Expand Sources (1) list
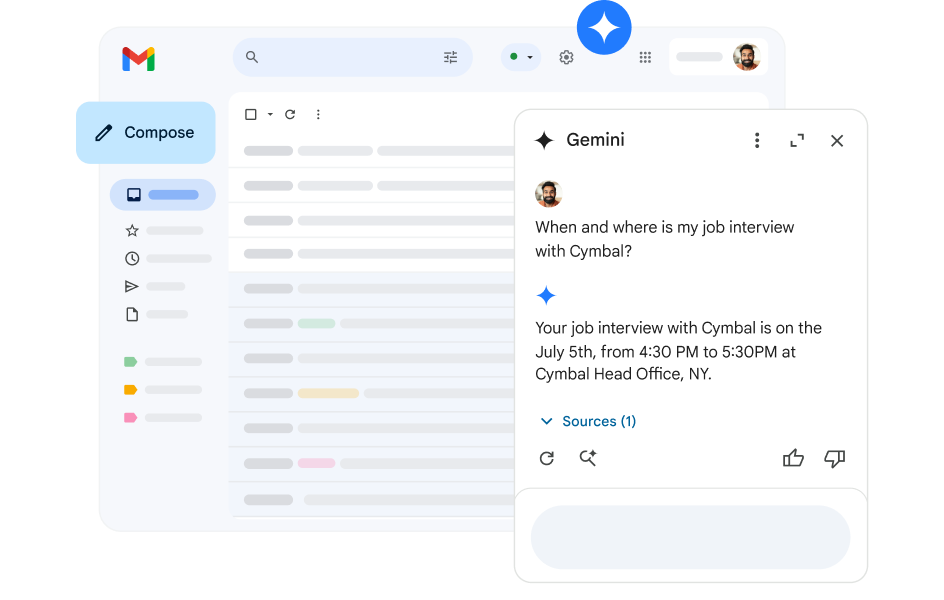 pyautogui.click(x=588, y=421)
